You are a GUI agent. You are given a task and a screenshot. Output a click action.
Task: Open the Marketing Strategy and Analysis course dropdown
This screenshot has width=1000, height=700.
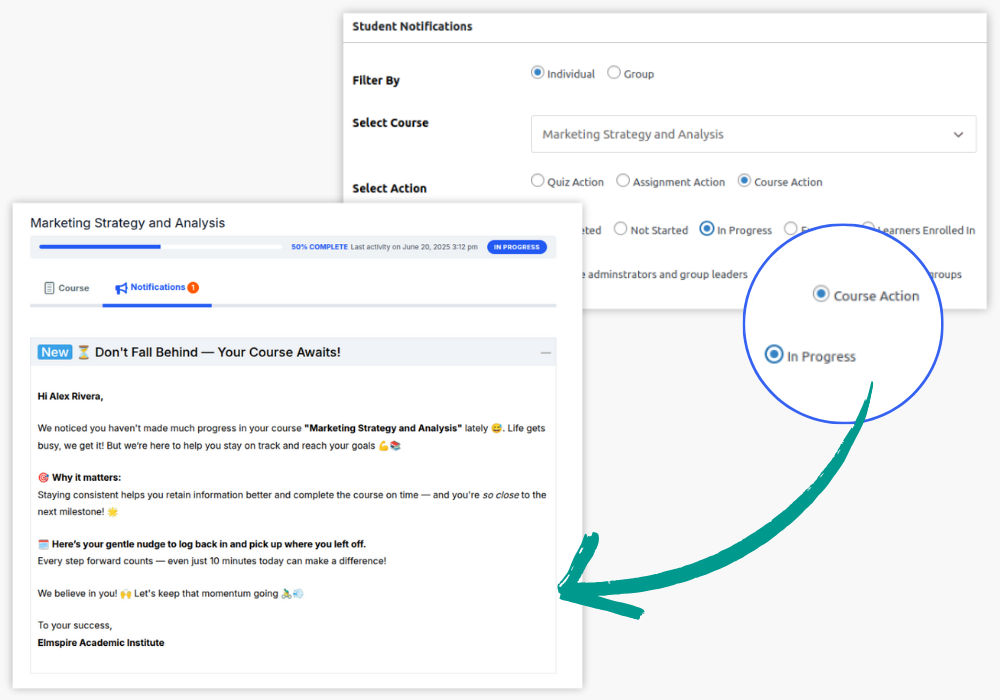pos(753,135)
